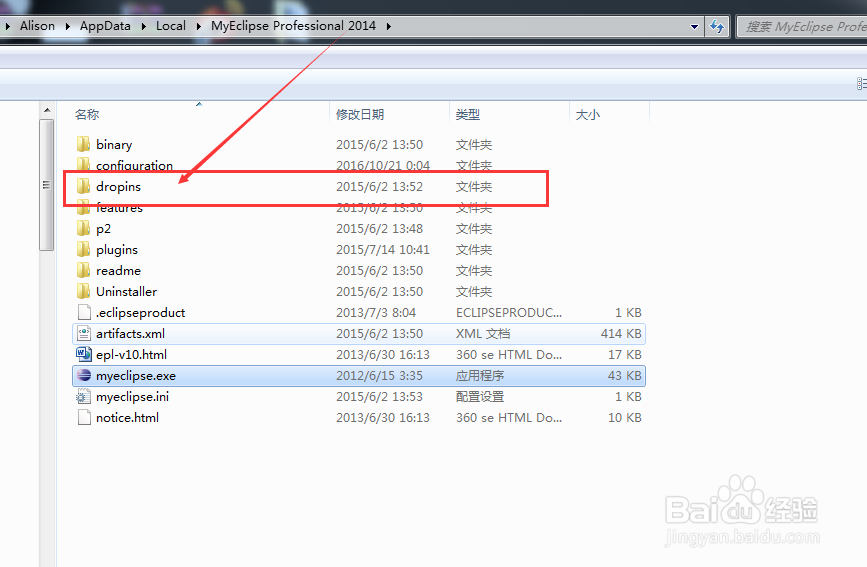Go to the AppData breadcrumb folder
The height and width of the screenshot is (567, 867).
[x=105, y=26]
